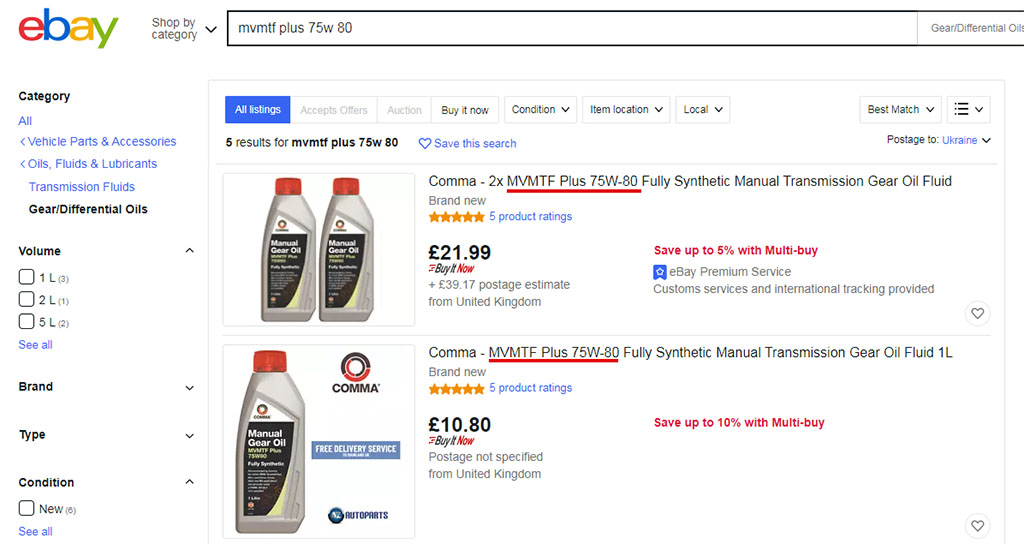The height and width of the screenshot is (544, 1024).
Task: Click See all under Volume
Action: point(35,345)
